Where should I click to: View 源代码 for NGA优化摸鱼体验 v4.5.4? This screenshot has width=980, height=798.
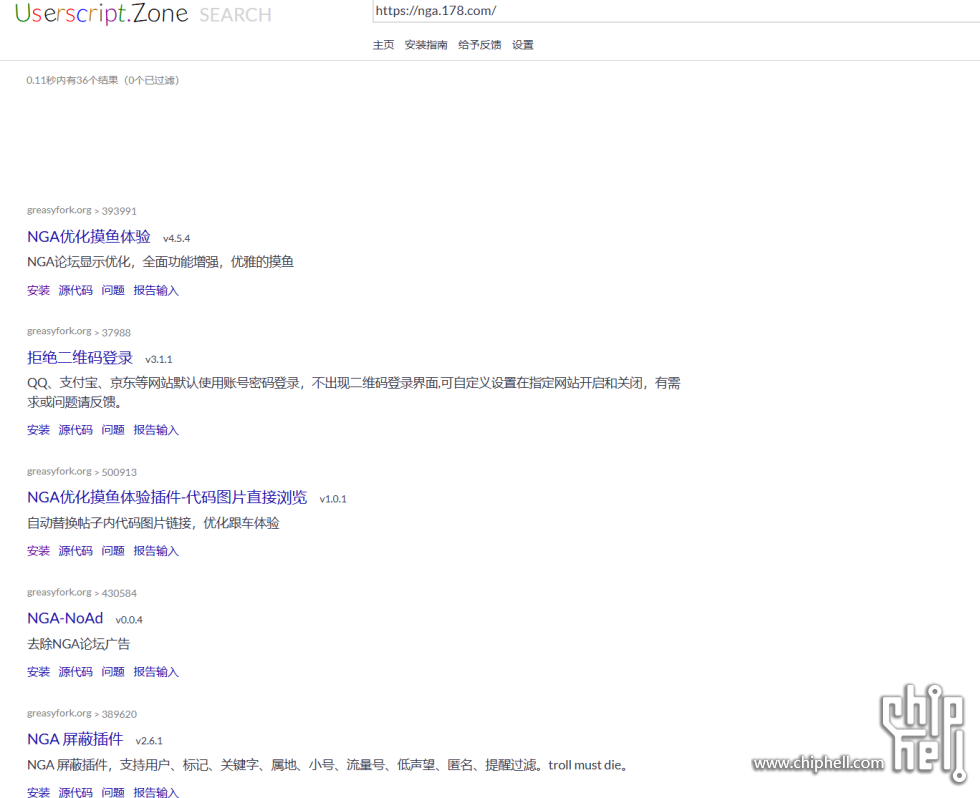point(76,291)
